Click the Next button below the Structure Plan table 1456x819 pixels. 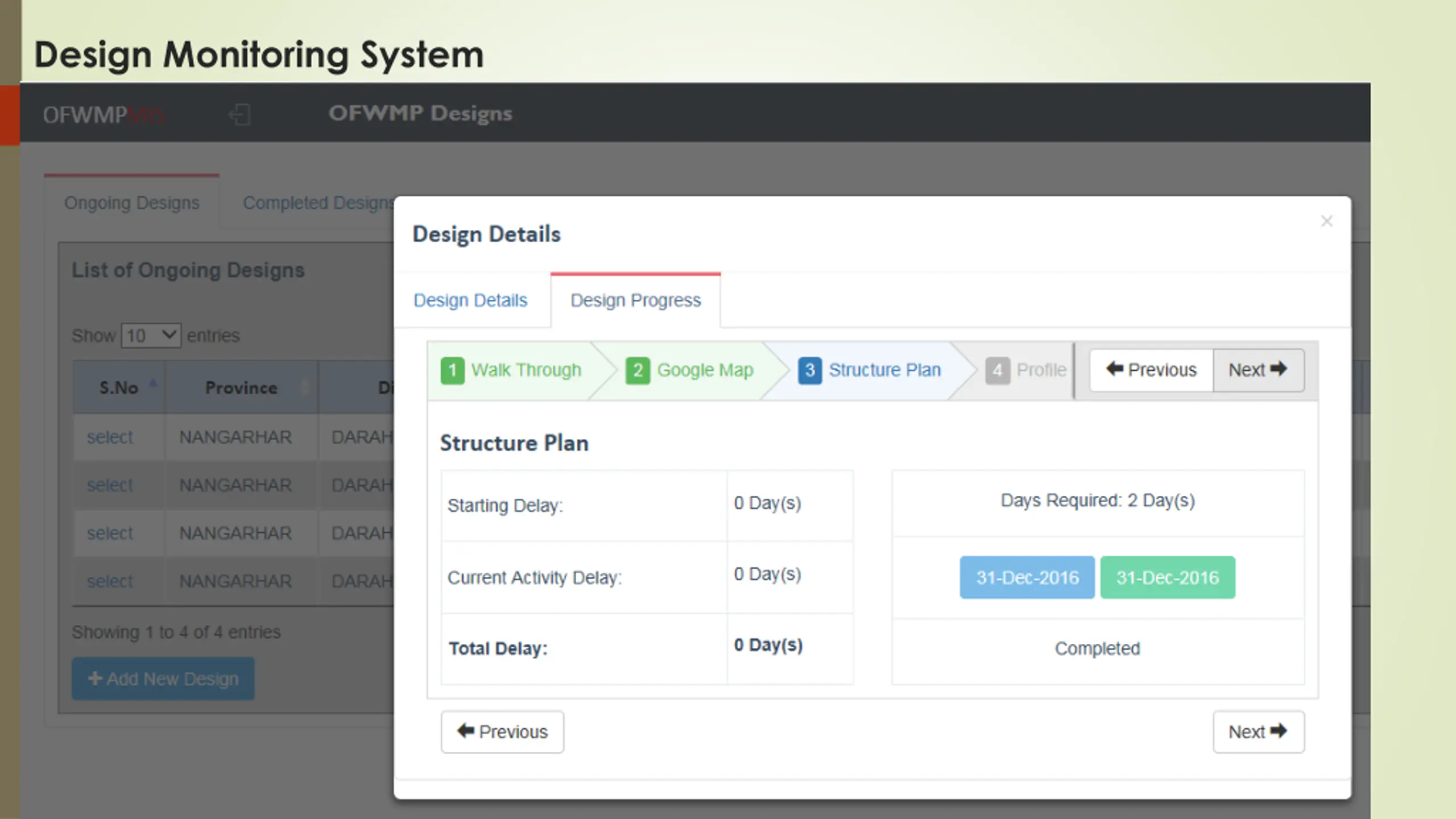[1259, 731]
